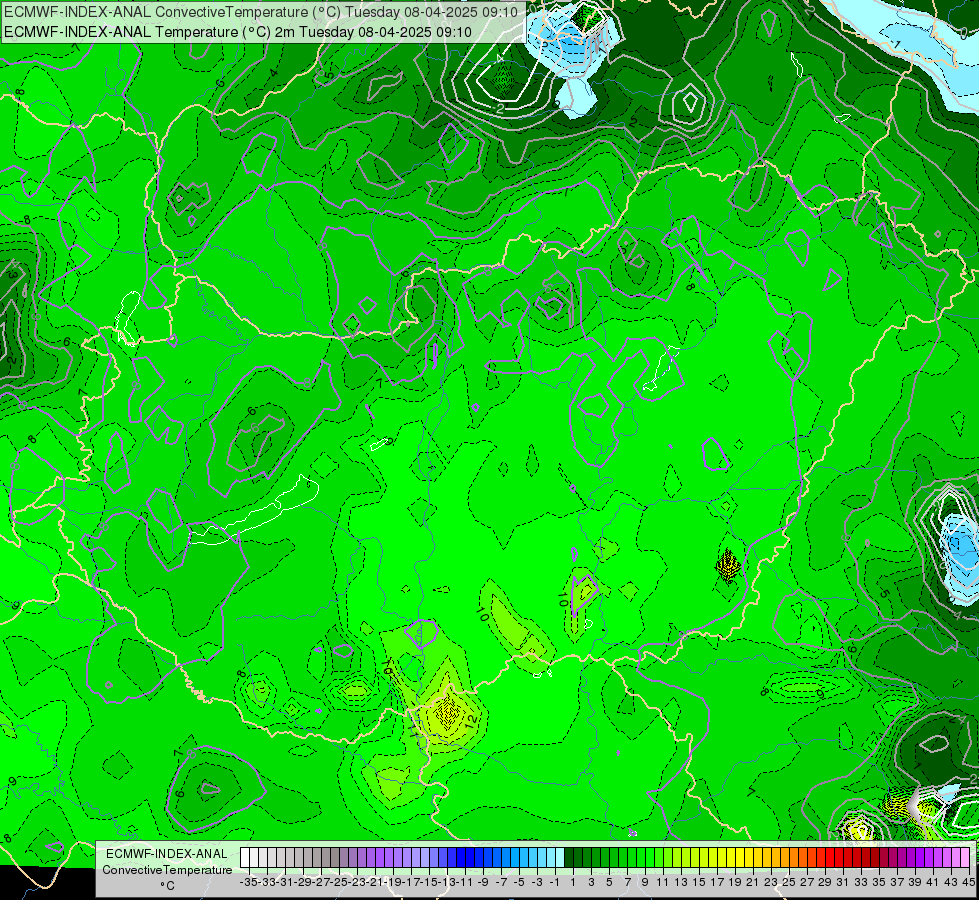Click the '45' value on legend scale

(x=968, y=882)
